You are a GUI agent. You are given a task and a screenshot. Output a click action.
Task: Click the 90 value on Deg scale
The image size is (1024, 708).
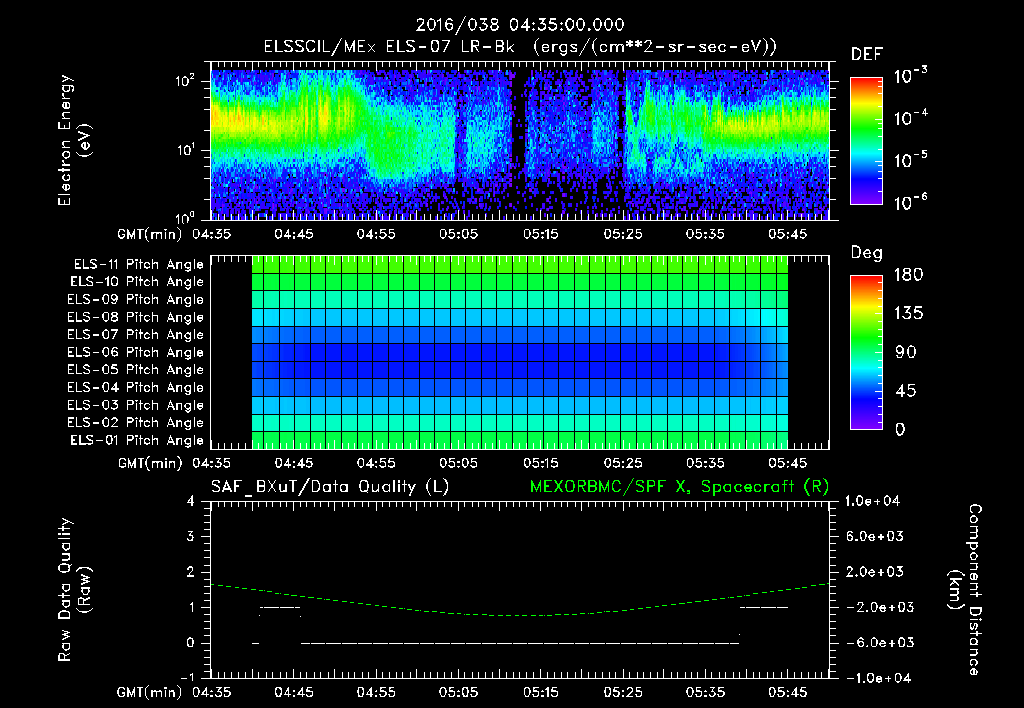(906, 352)
